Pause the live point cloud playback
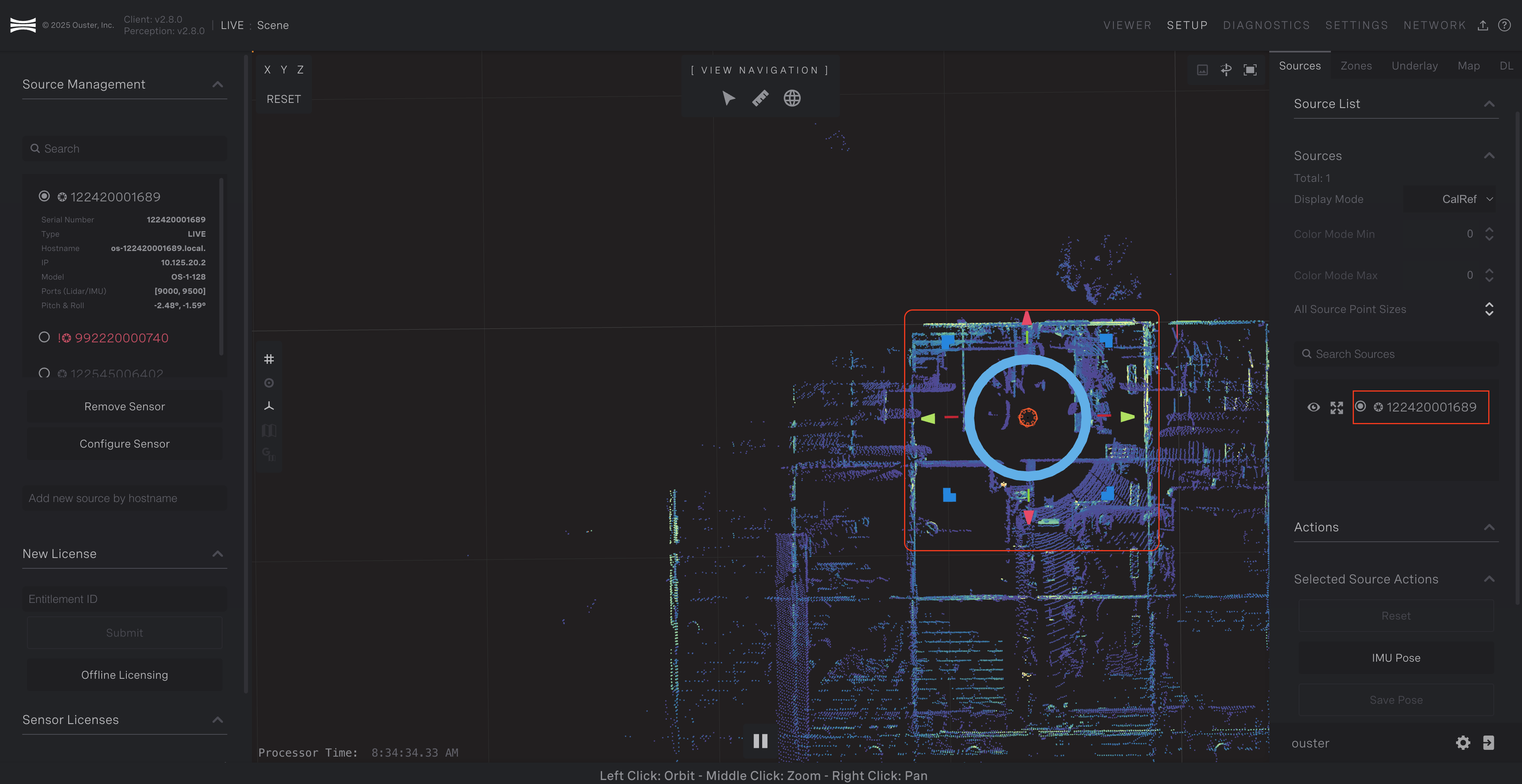Screen dimensions: 1522x784 click(761, 741)
